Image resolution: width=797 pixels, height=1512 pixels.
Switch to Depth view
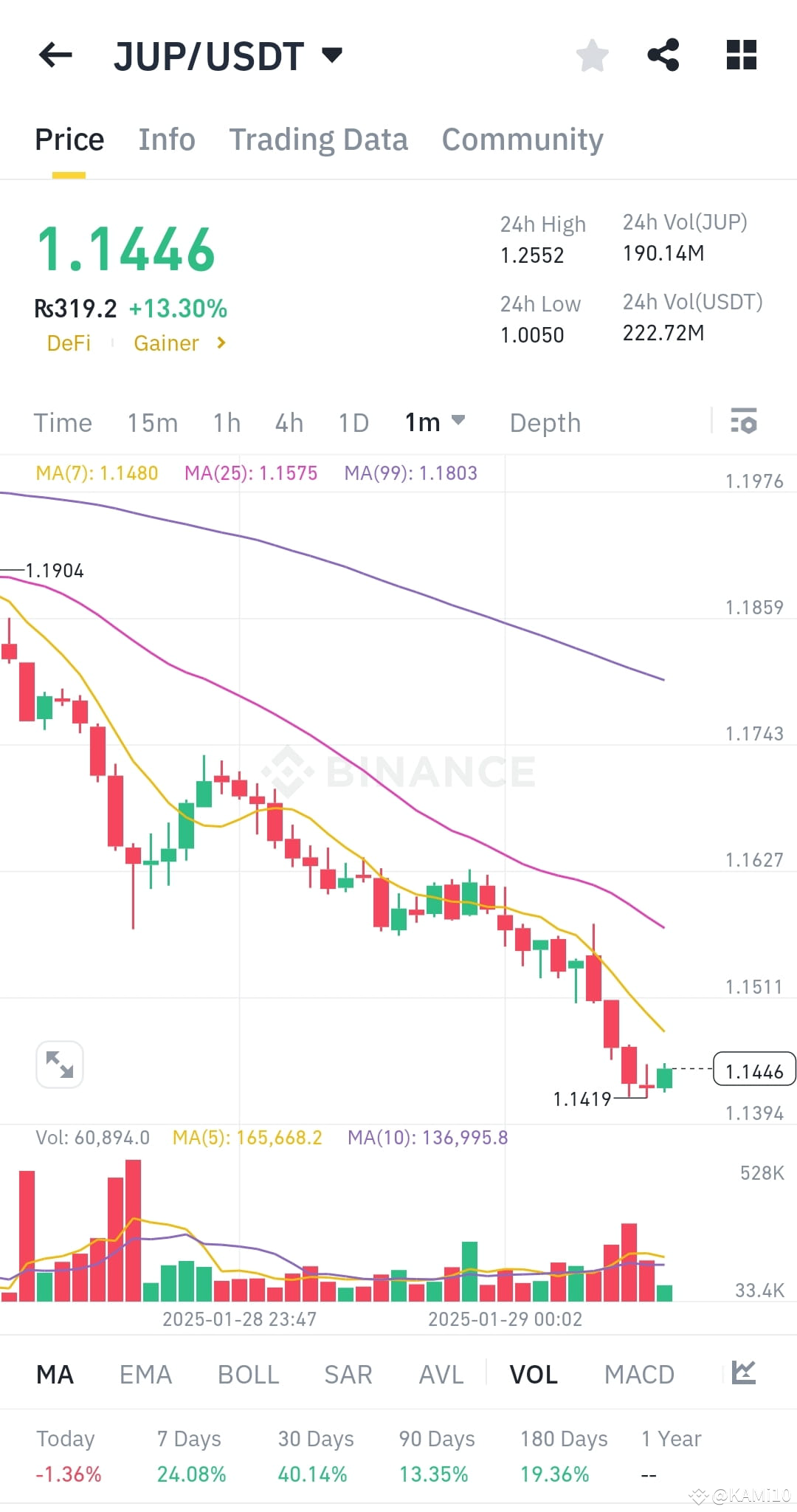(545, 422)
